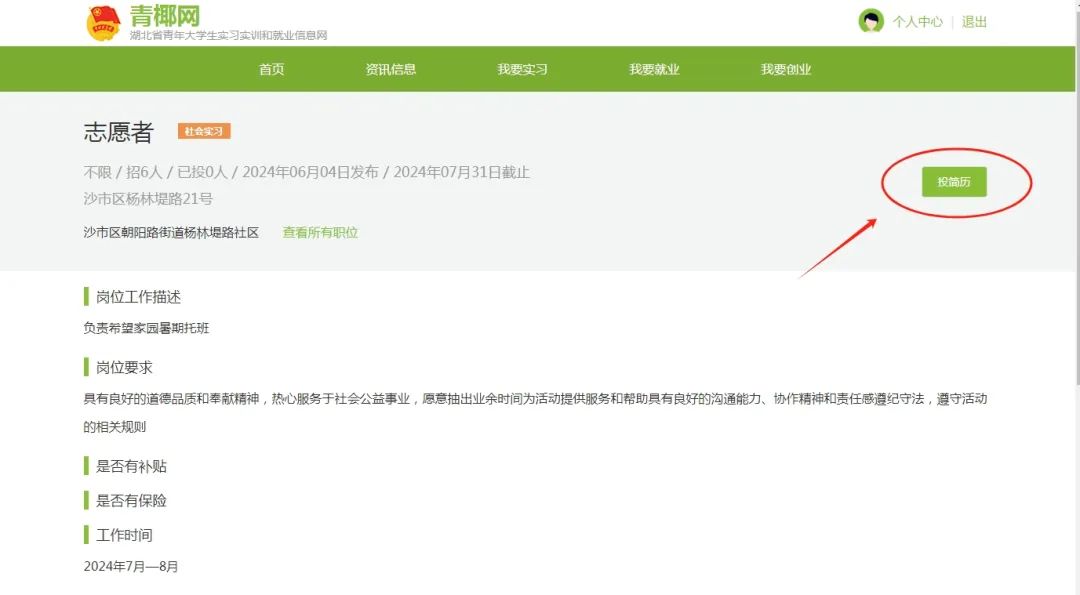Click the 岗位要求 section heading
1080x595 pixels.
124,368
